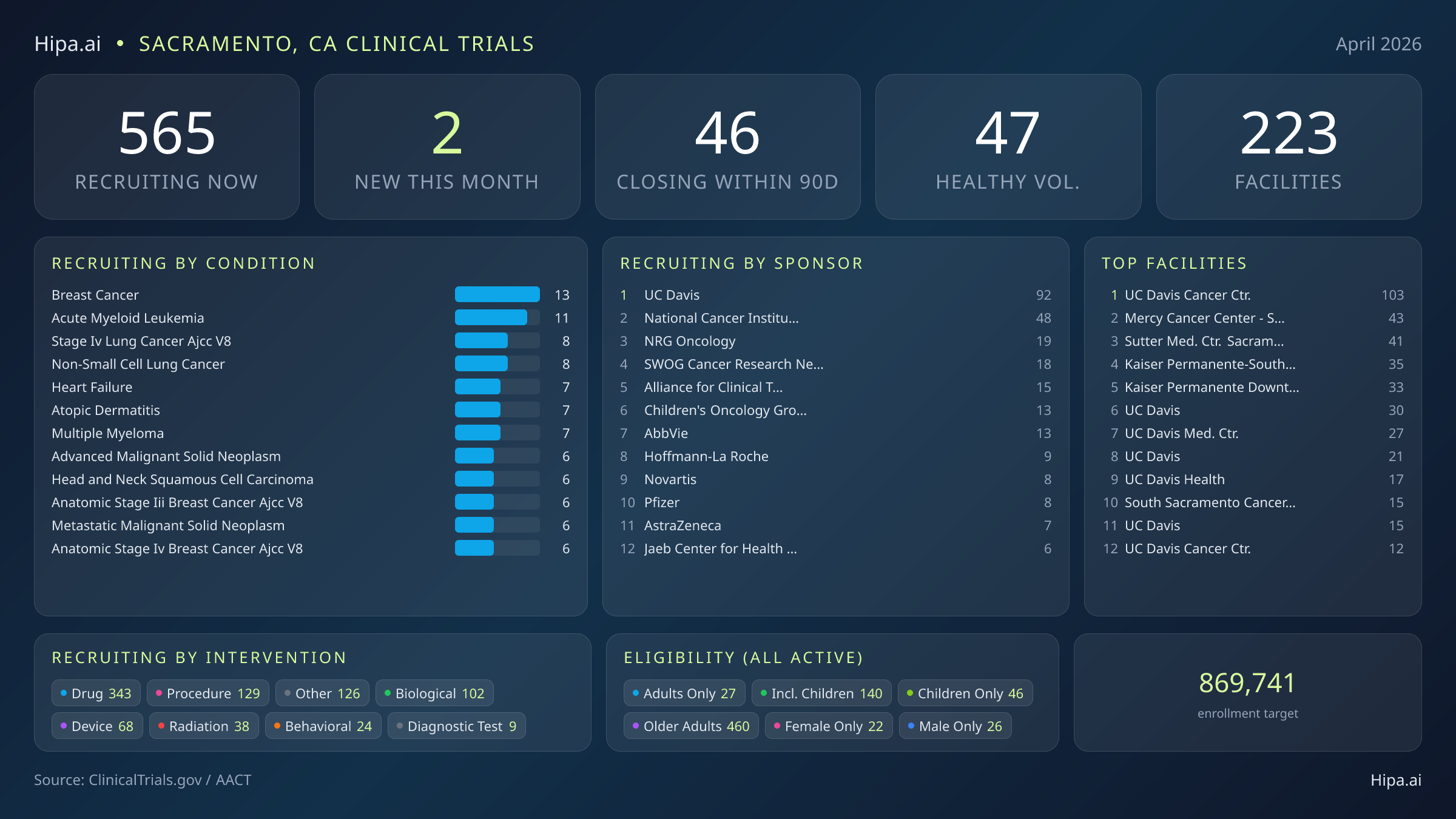1456x819 pixels.
Task: Click Advanced Malignant Solid Neoplasm row
Action: tap(311, 456)
